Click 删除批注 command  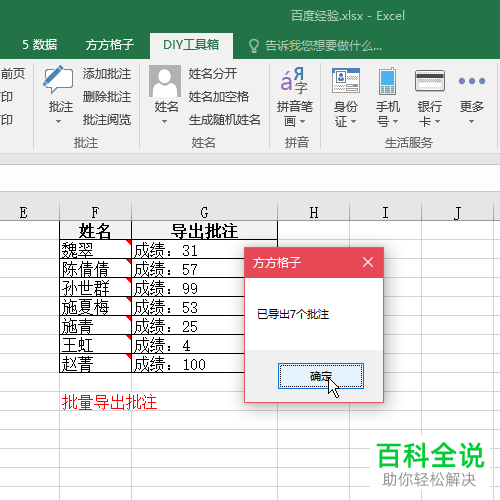click(x=107, y=97)
